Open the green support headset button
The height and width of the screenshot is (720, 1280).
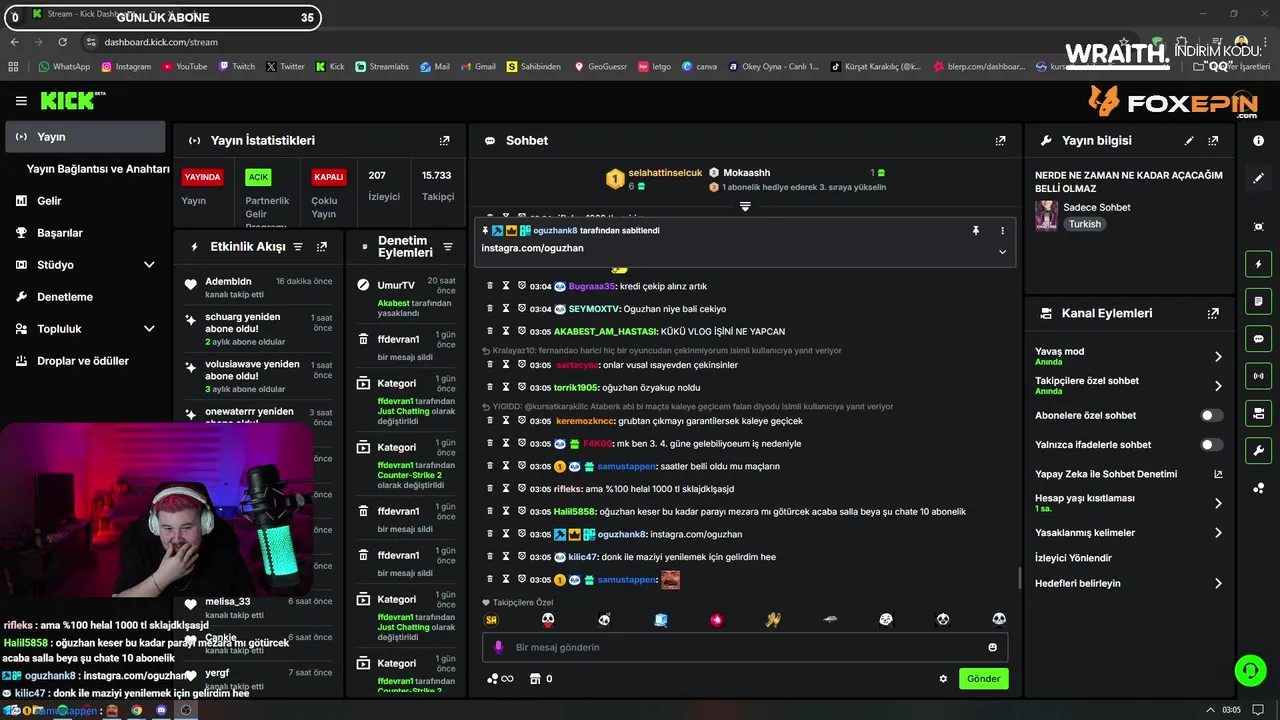(x=1250, y=670)
